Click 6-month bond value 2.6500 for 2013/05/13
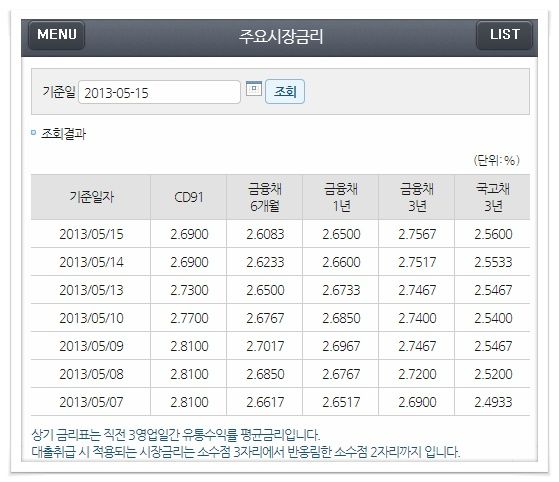The image size is (559, 482). 265,290
